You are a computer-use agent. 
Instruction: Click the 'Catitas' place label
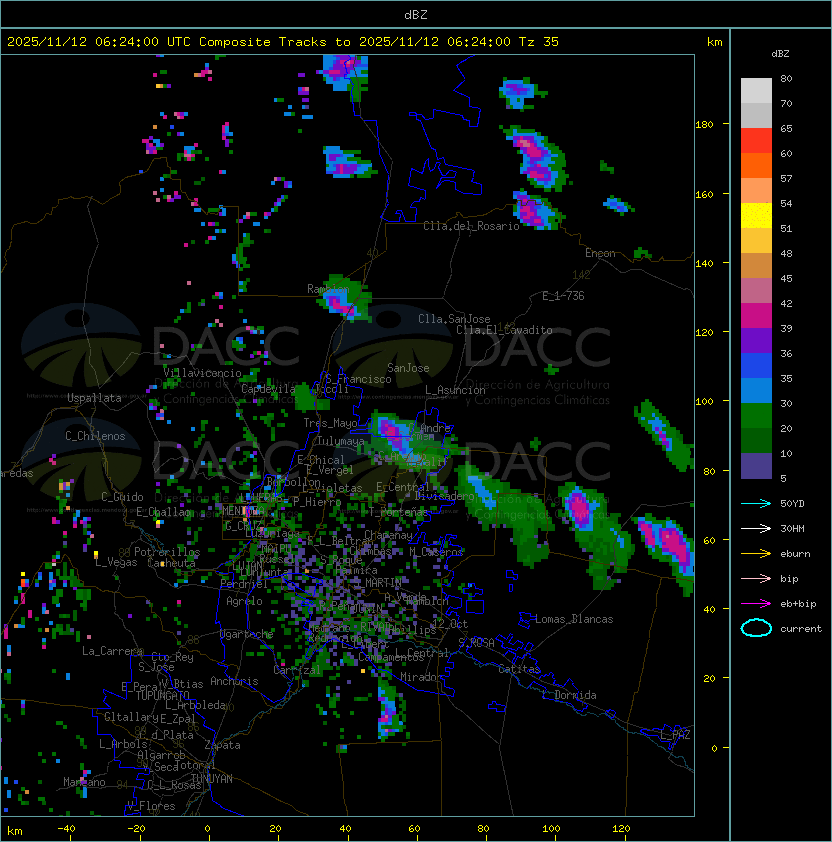pyautogui.click(x=519, y=669)
